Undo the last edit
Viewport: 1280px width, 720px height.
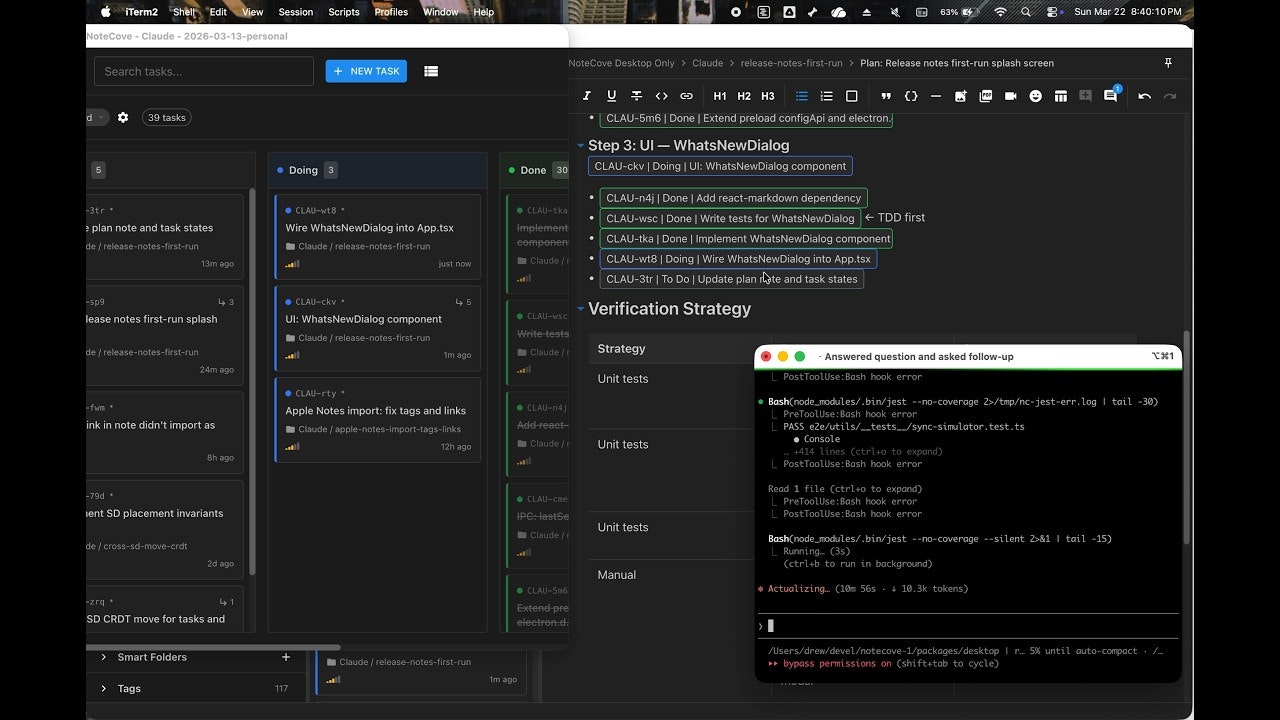(1145, 96)
